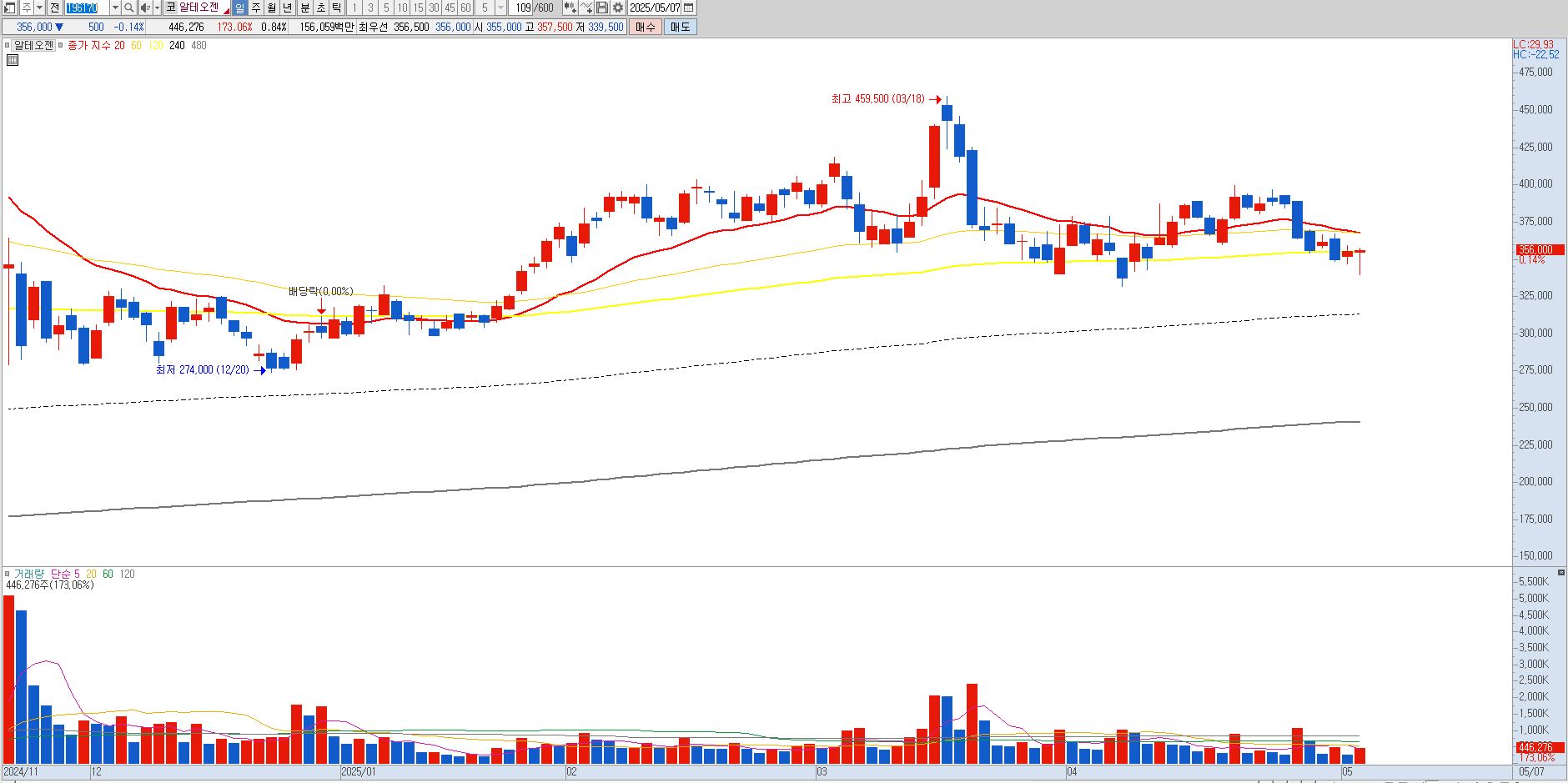Expand the stock code history dropdown

click(115, 8)
